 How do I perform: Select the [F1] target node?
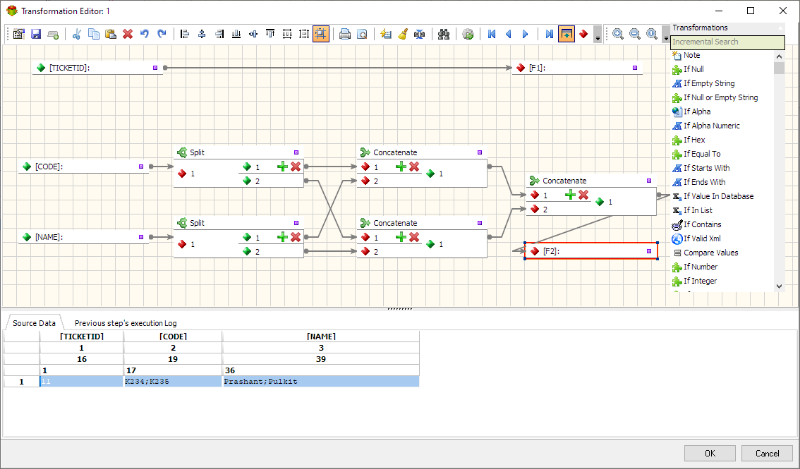pos(577,68)
